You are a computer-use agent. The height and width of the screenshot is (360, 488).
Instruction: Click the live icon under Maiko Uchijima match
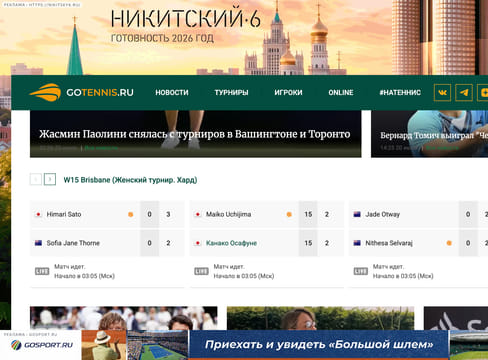pos(201,271)
